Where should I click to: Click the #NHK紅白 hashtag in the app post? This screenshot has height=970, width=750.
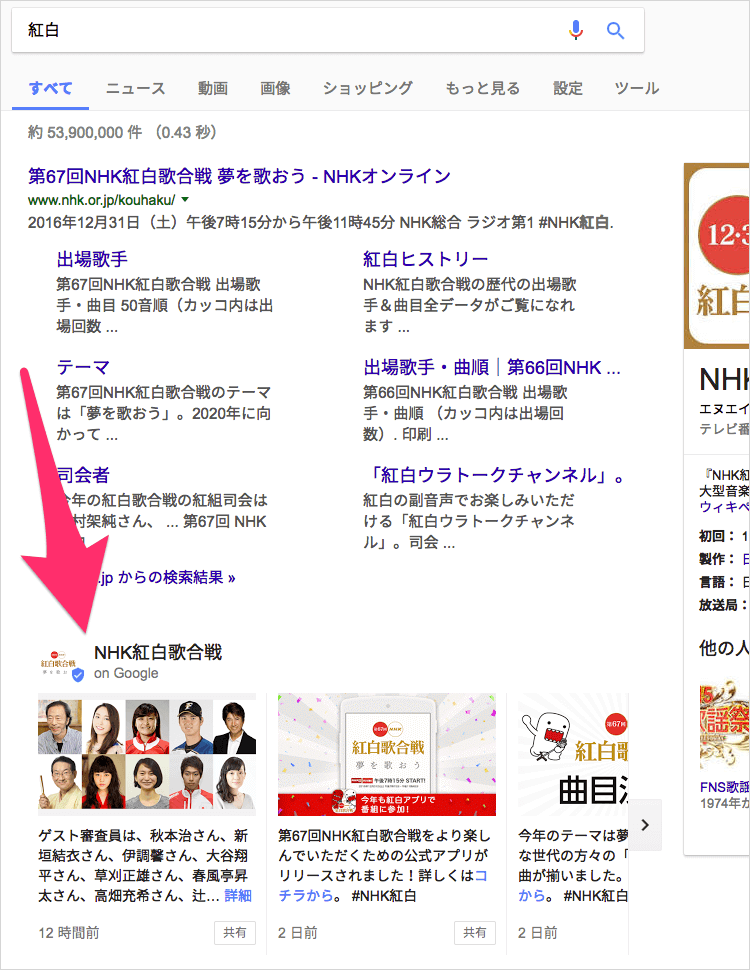[x=384, y=895]
